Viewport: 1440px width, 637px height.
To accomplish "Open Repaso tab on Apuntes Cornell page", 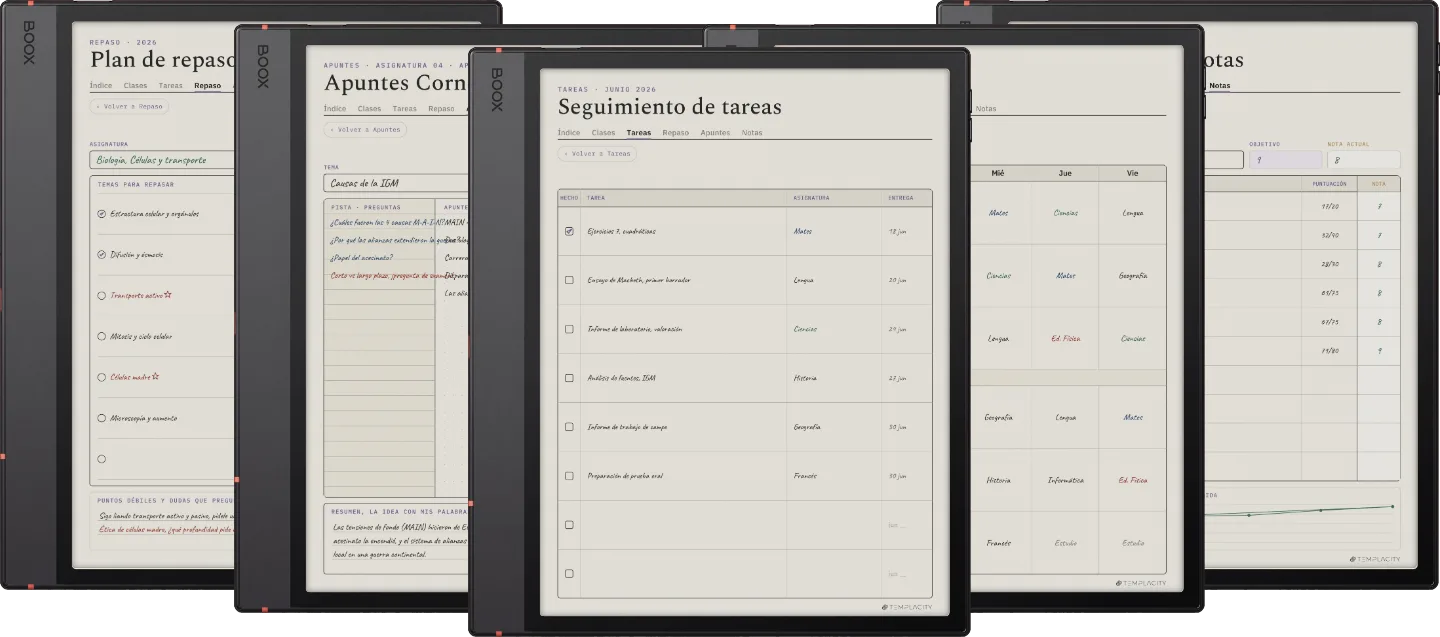I will pos(441,109).
